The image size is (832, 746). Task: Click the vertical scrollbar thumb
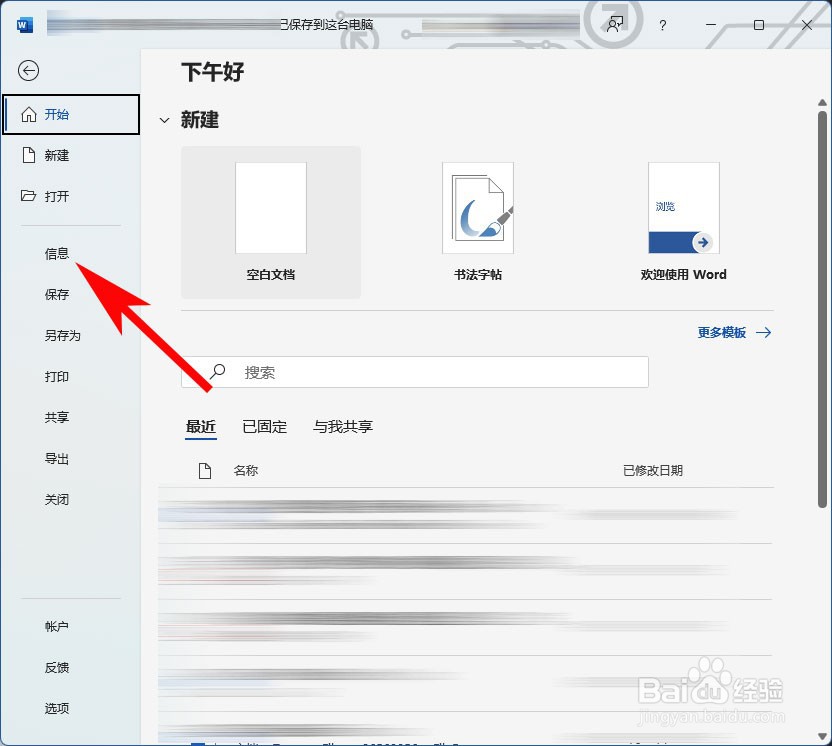coord(822,309)
